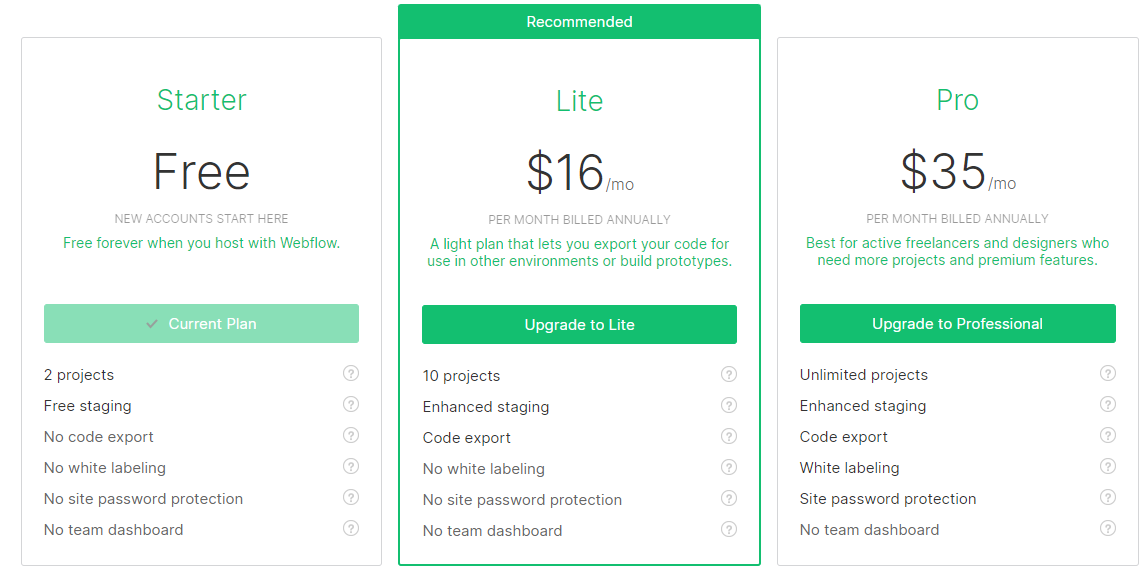Click the Starter plan heading
The height and width of the screenshot is (573, 1147).
click(202, 100)
